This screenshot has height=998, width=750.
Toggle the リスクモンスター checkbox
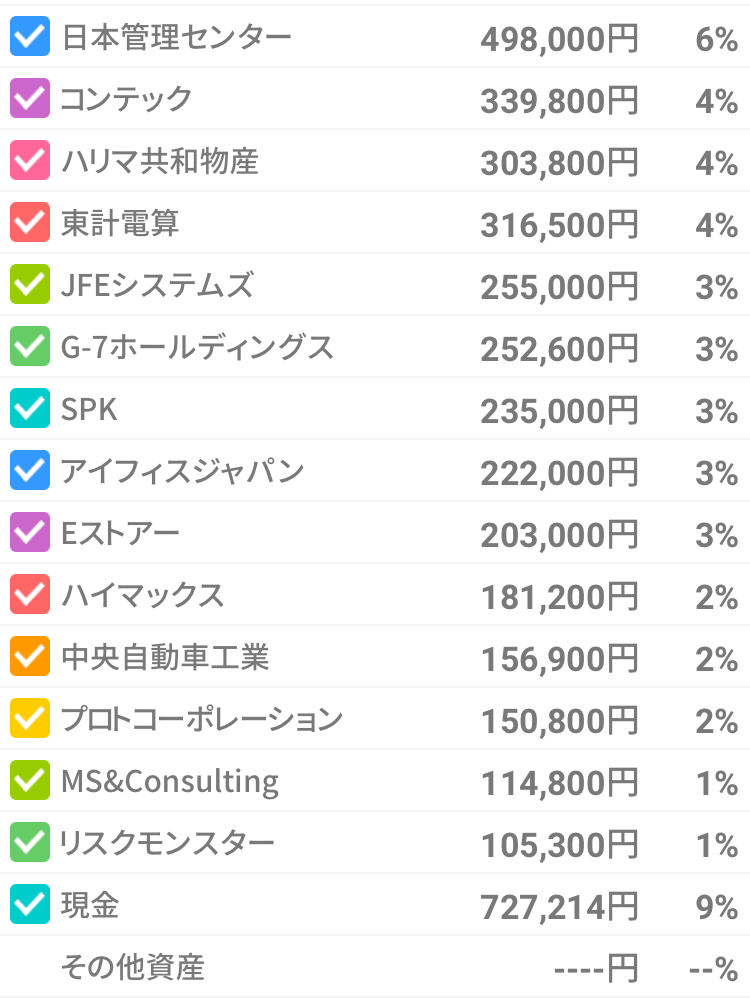(30, 842)
